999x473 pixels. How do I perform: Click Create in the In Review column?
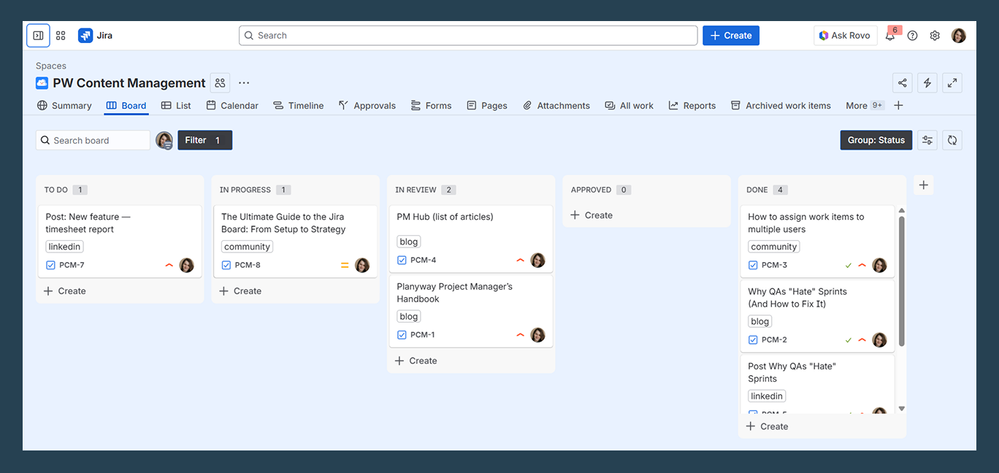pyautogui.click(x=416, y=361)
